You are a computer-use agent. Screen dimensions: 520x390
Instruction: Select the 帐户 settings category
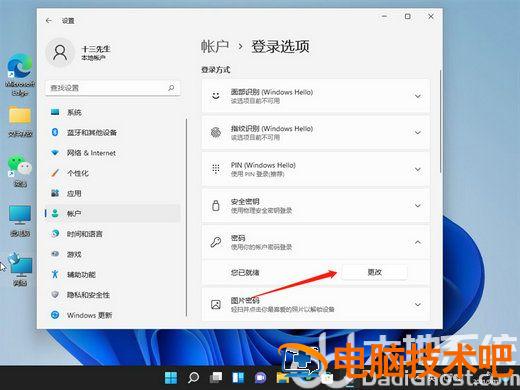tap(113, 214)
